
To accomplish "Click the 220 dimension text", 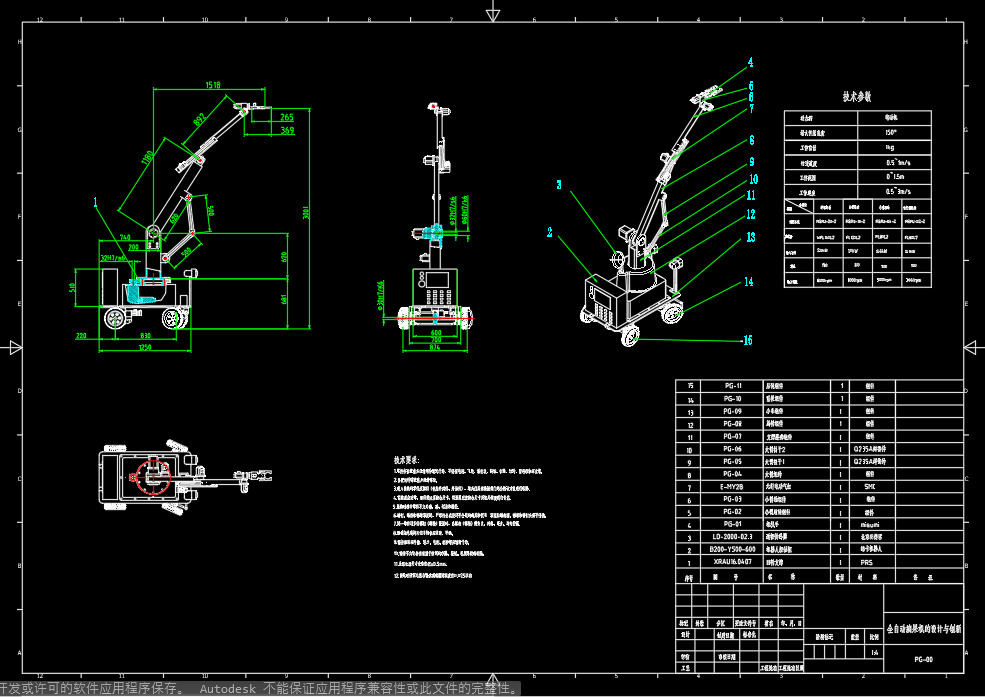I will 81,336.
